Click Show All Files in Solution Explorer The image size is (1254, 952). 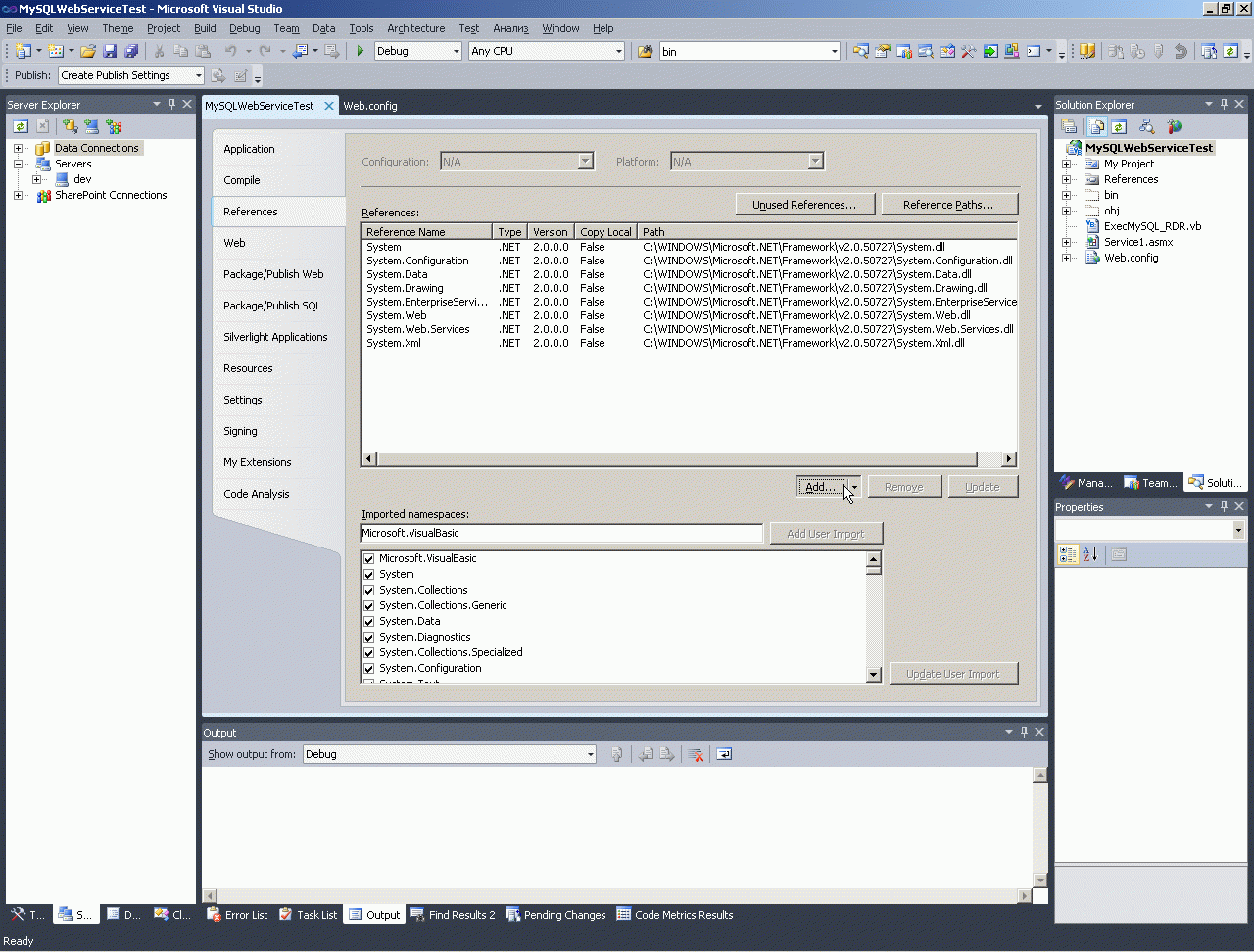(x=1096, y=126)
